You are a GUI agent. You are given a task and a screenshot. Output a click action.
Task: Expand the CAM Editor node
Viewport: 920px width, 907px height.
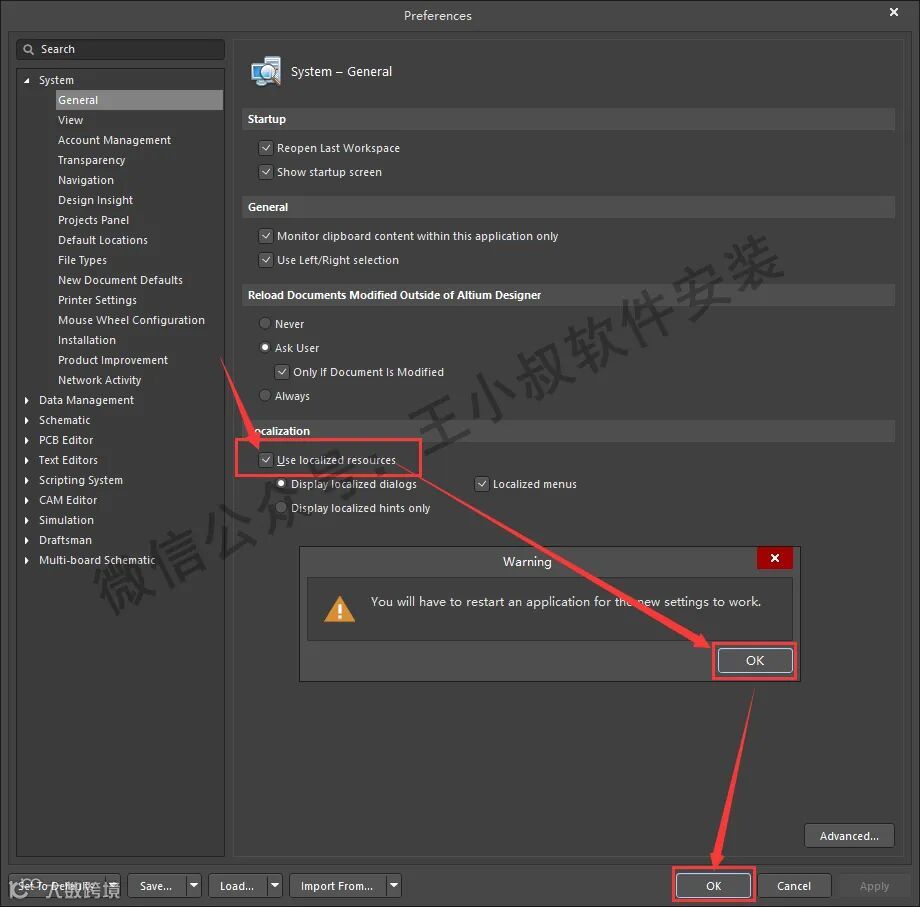click(x=26, y=500)
